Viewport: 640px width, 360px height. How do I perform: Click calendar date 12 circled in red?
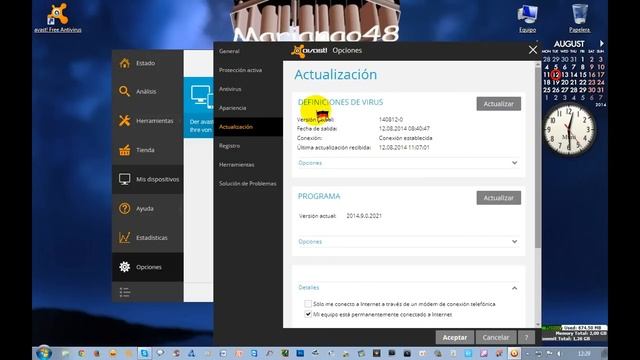(556, 75)
